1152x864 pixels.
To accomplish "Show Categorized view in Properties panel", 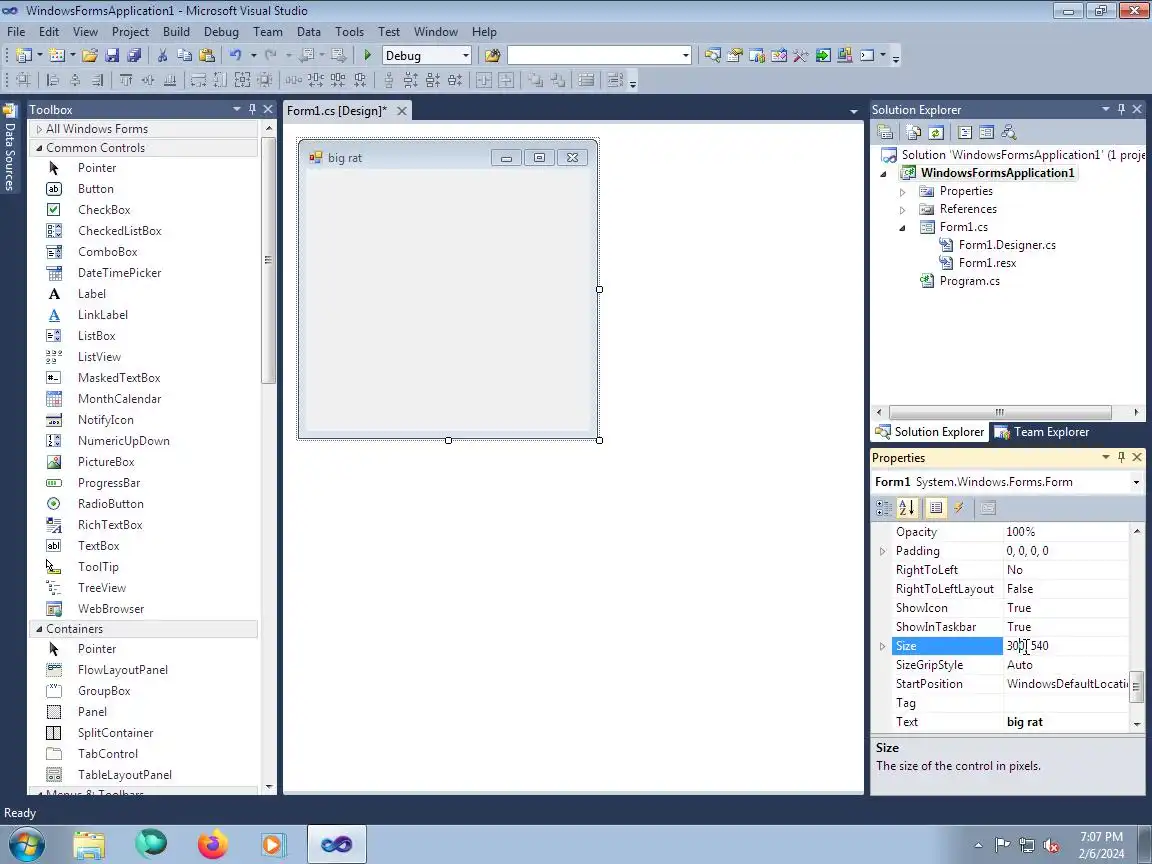I will [x=884, y=508].
